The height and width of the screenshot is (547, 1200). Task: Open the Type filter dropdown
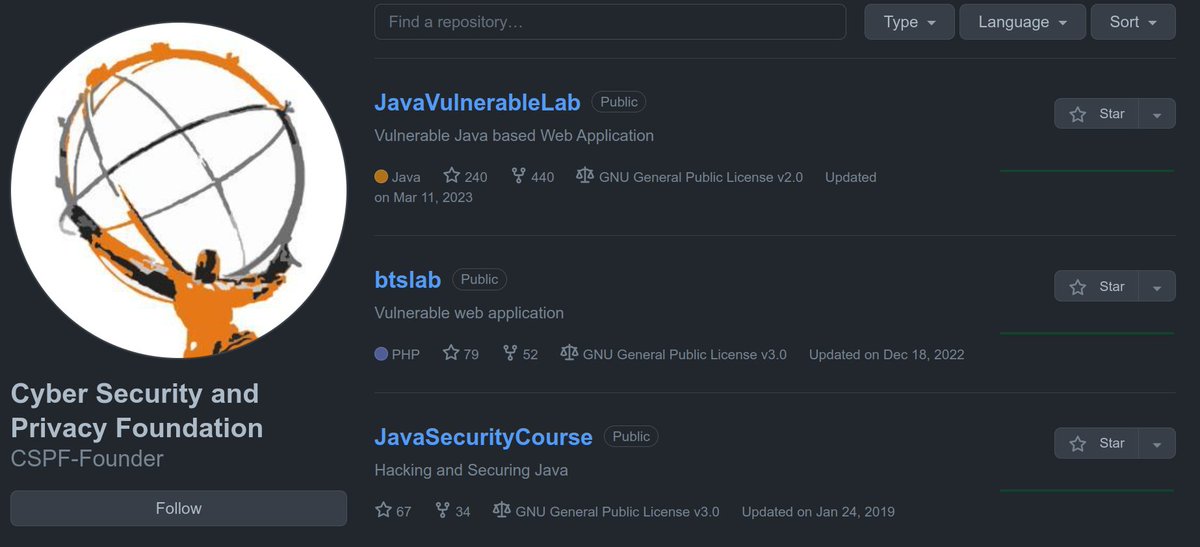tap(909, 21)
